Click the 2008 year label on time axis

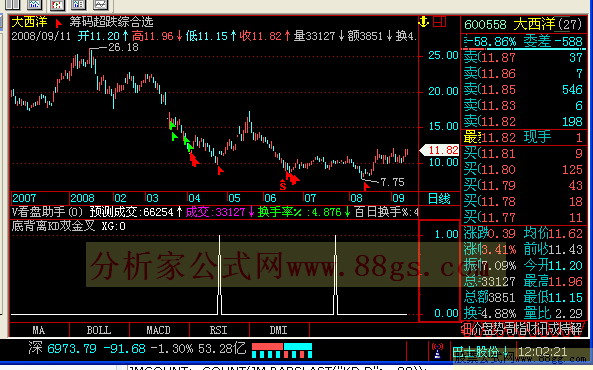[82, 198]
